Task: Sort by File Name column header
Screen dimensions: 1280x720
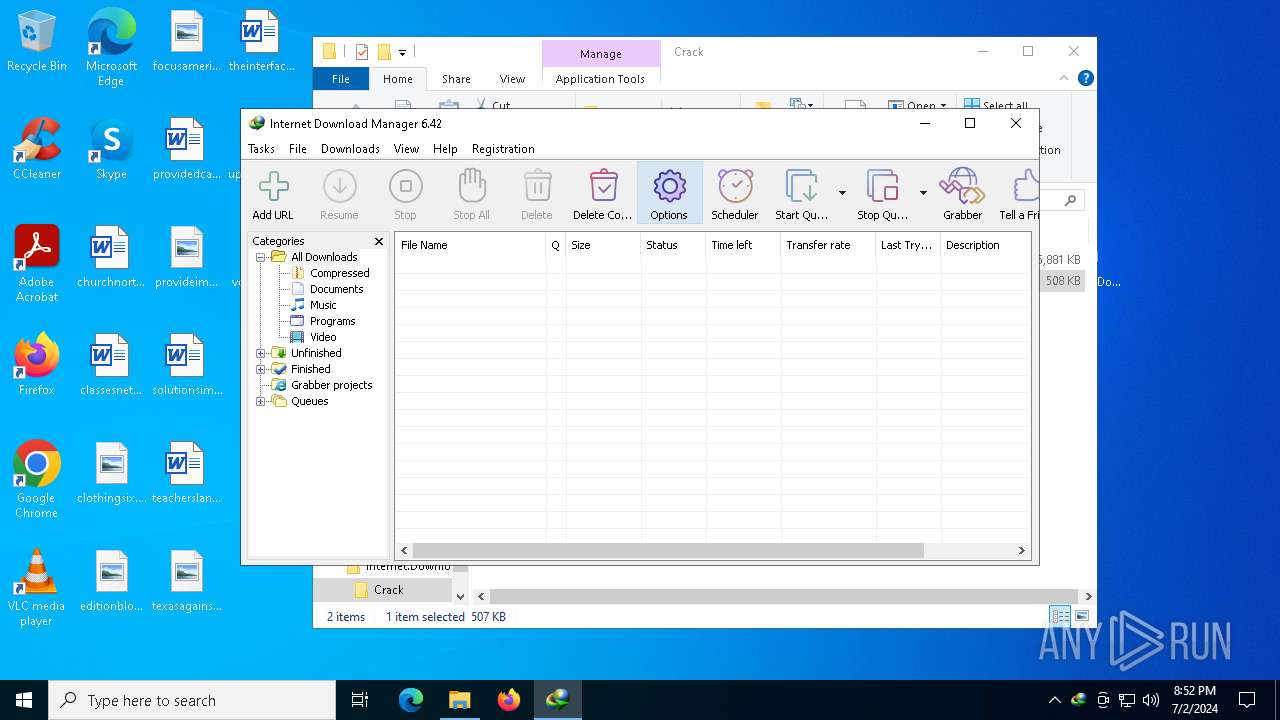Action: (x=470, y=245)
